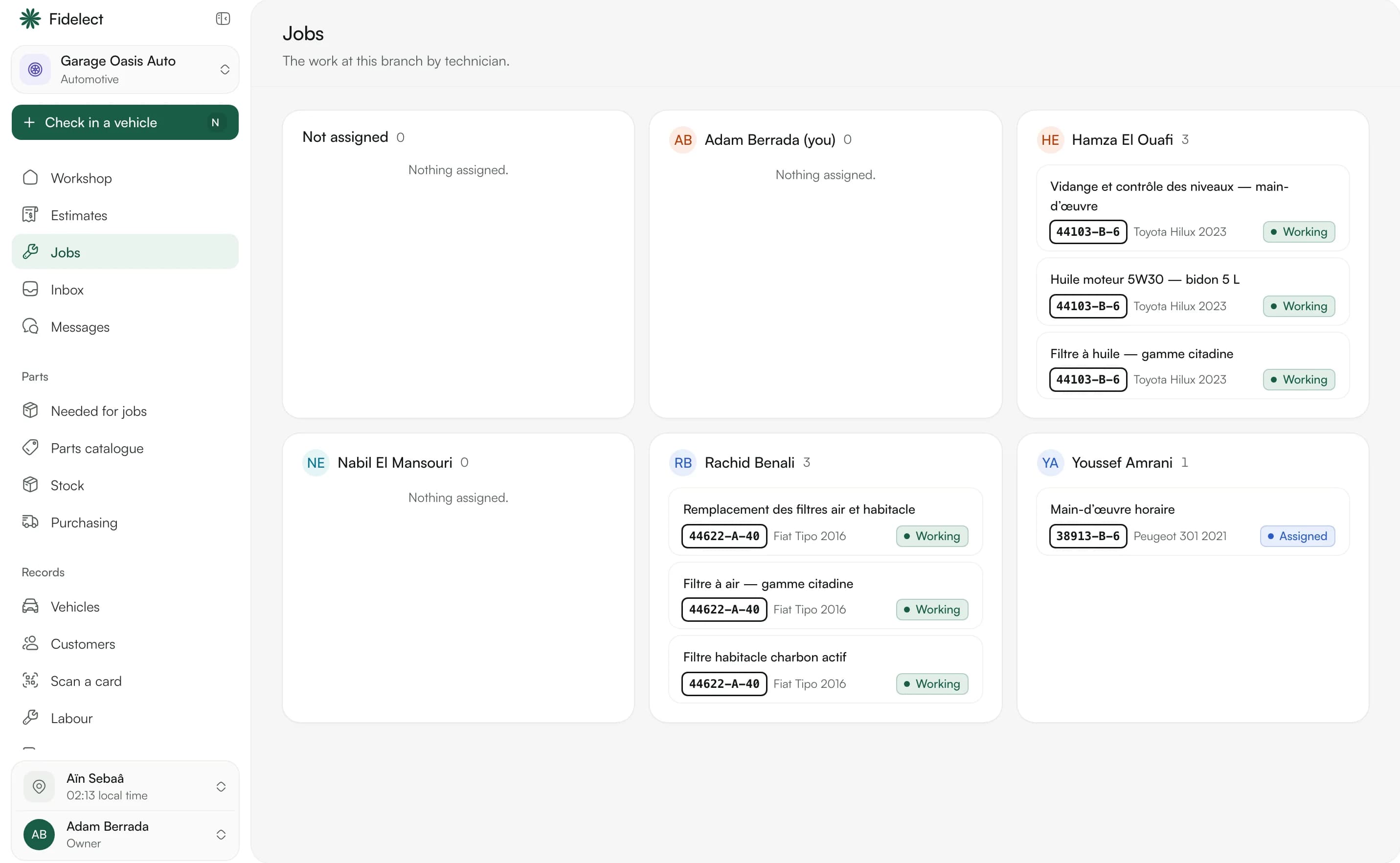Select Jobs in the sidebar

click(125, 251)
